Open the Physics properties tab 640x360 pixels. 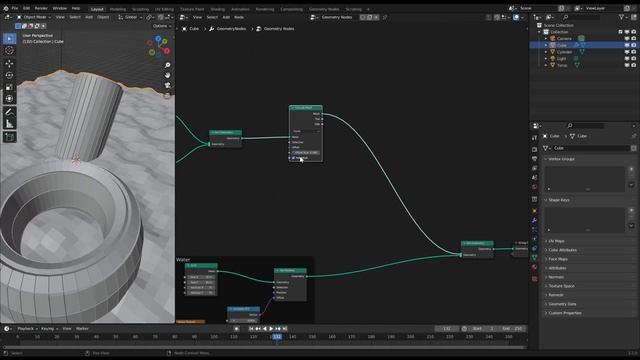(x=534, y=239)
